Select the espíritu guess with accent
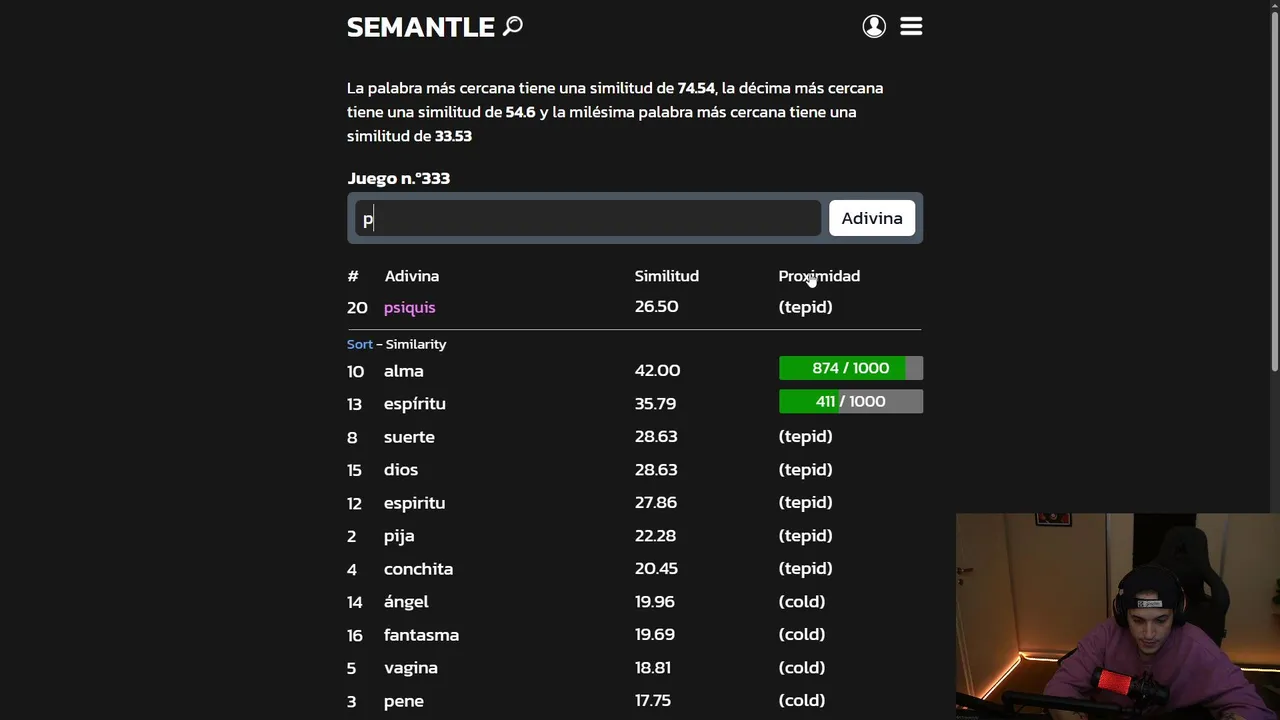Viewport: 1280px width, 720px height. pos(414,404)
